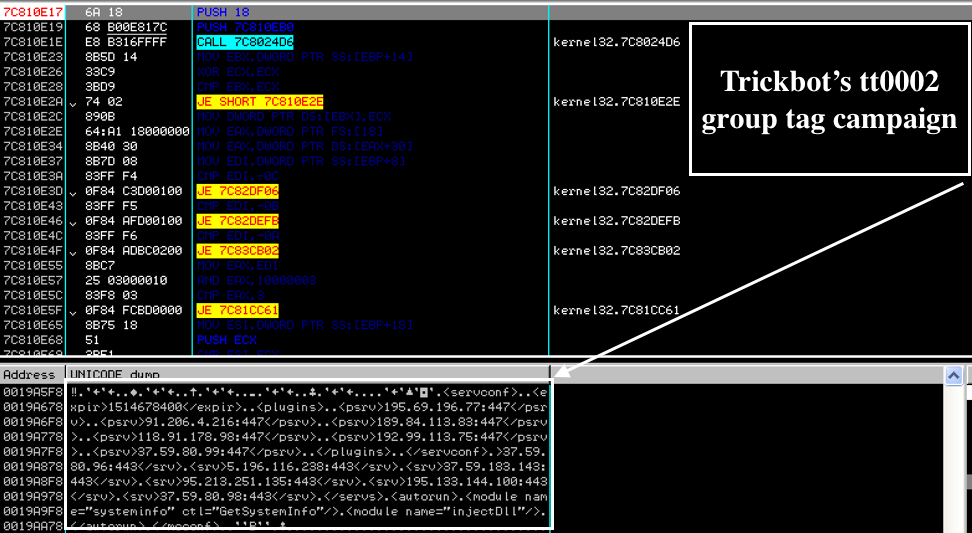
Task: Click the jump arrow marker beside address 7C810E3D
Action: click(x=72, y=191)
